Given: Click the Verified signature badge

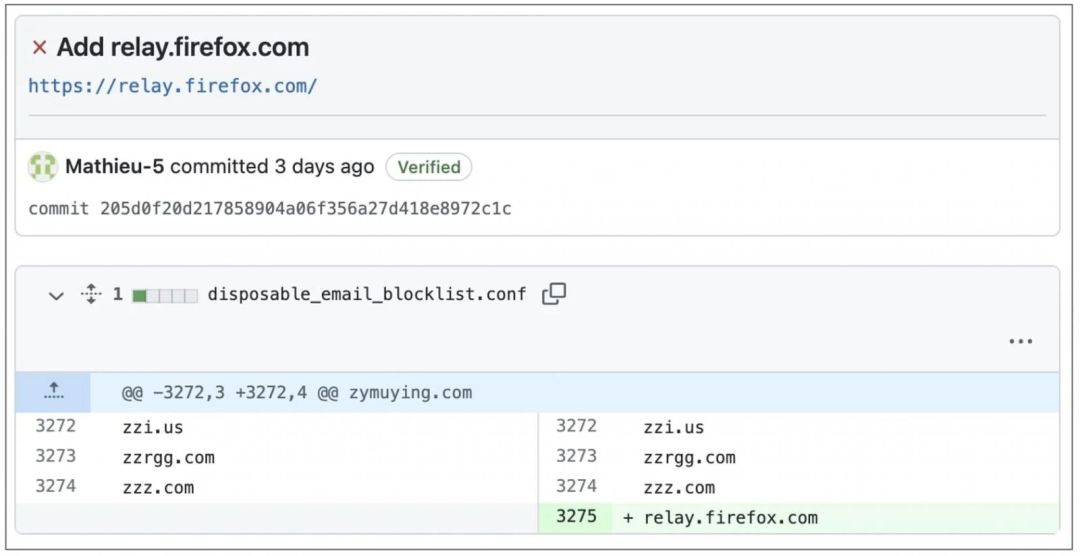Looking at the screenshot, I should (428, 167).
